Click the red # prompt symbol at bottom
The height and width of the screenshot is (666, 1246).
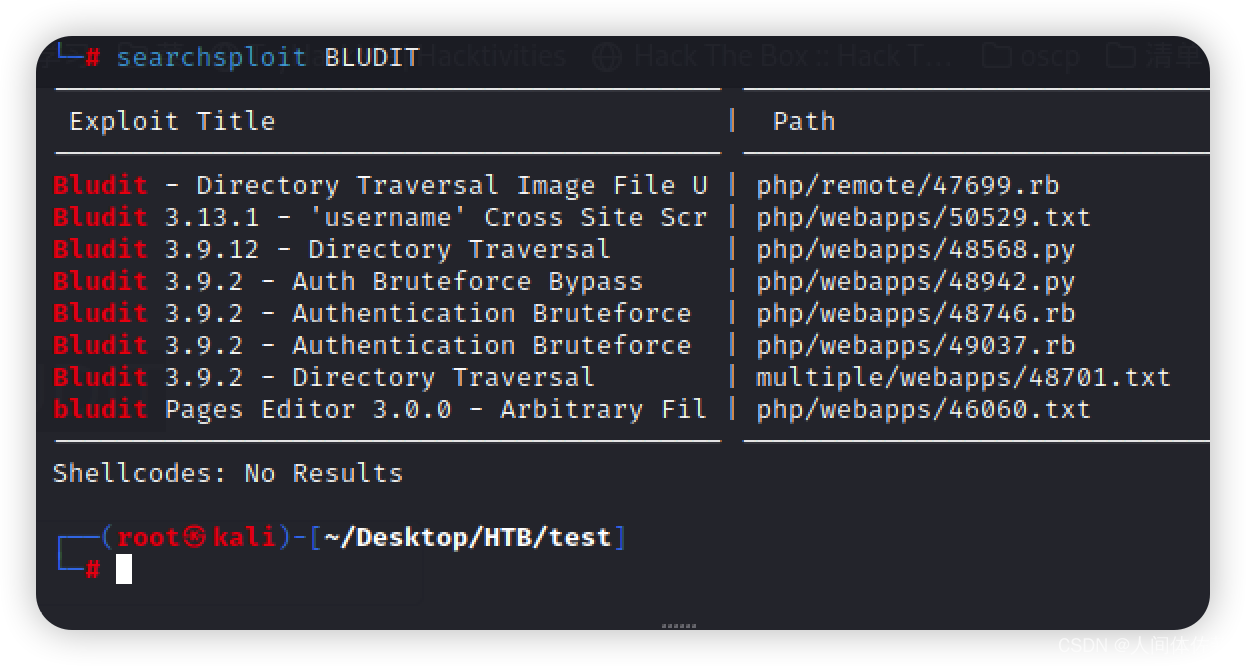92,569
